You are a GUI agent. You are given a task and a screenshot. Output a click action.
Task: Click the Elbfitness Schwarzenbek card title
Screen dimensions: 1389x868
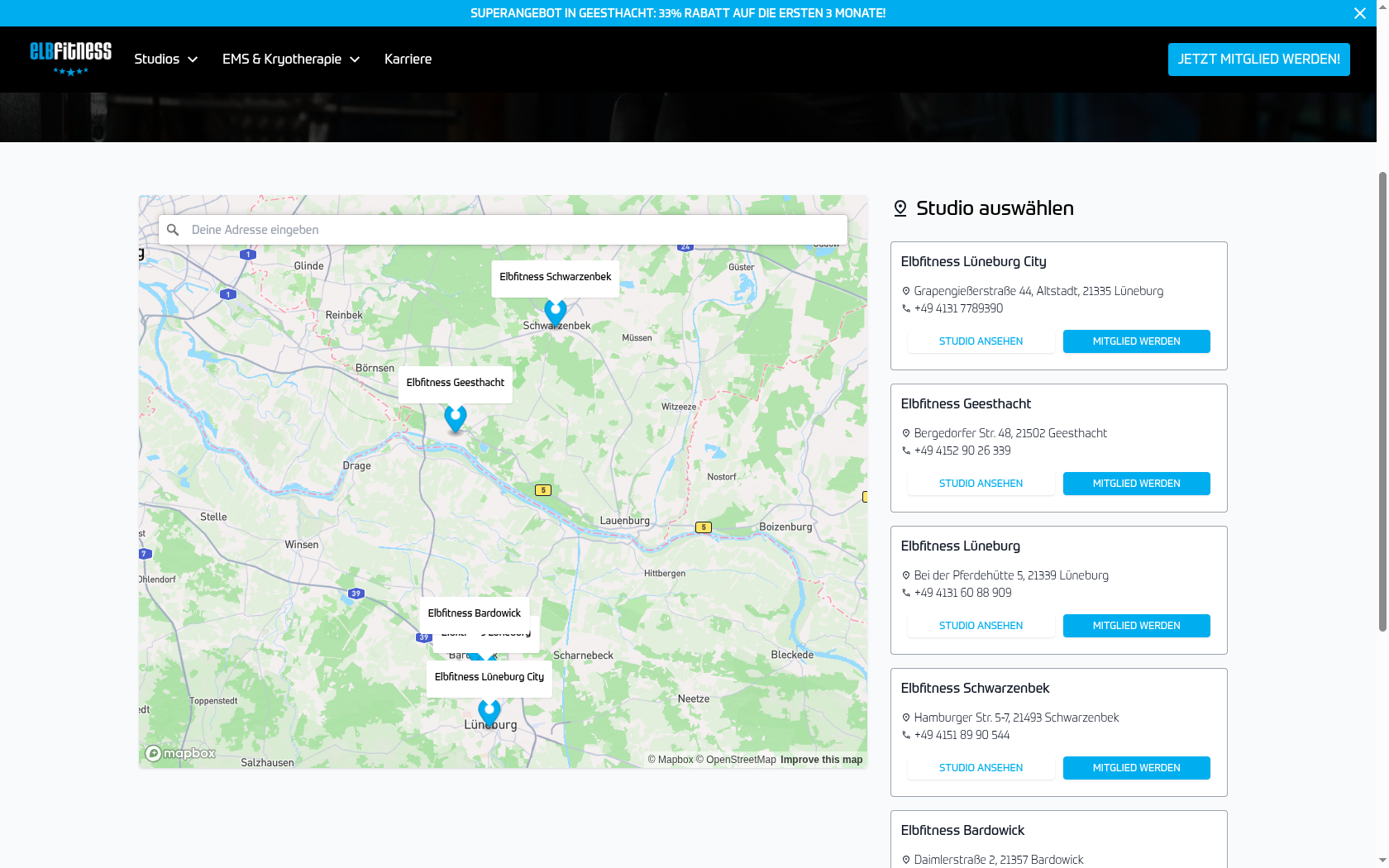pyautogui.click(x=975, y=689)
